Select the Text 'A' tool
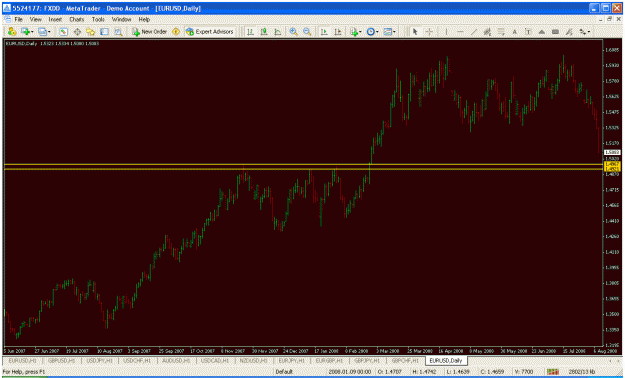Image resolution: width=625 pixels, height=378 pixels. coord(515,32)
